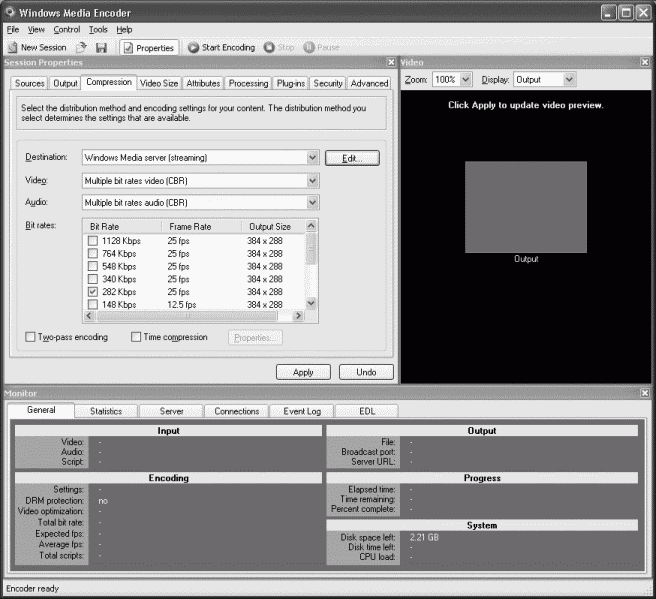The height and width of the screenshot is (599, 656).
Task: Toggle Two-pass encoding checkbox
Action: [x=30, y=337]
